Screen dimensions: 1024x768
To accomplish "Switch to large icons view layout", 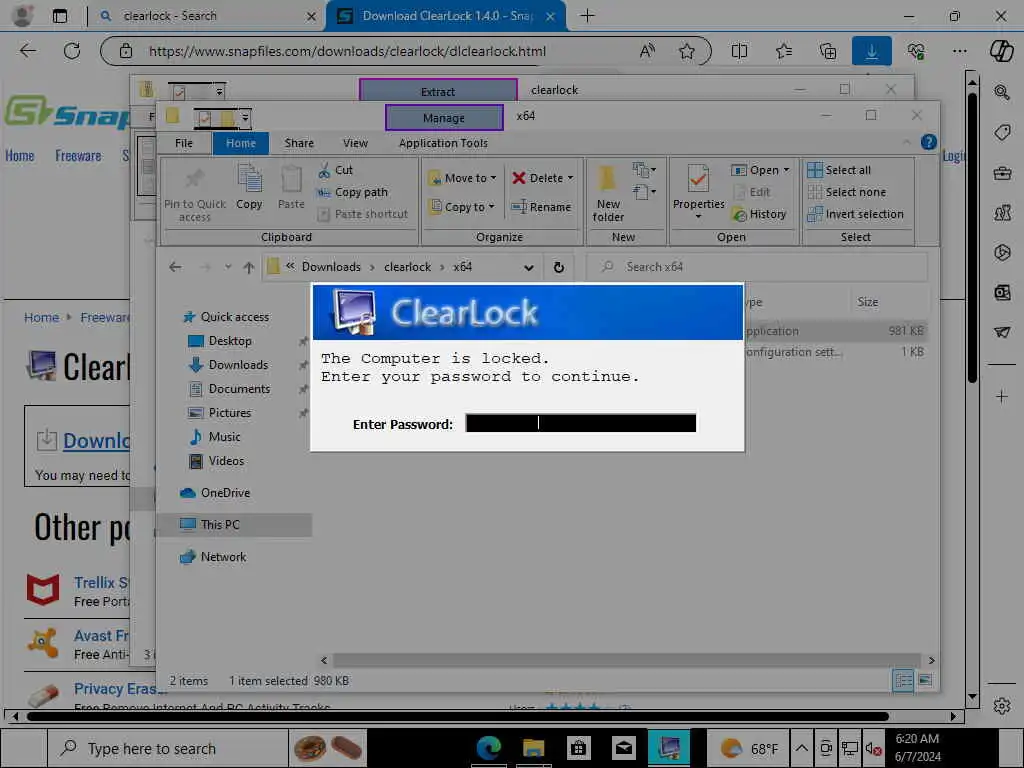I will [925, 680].
